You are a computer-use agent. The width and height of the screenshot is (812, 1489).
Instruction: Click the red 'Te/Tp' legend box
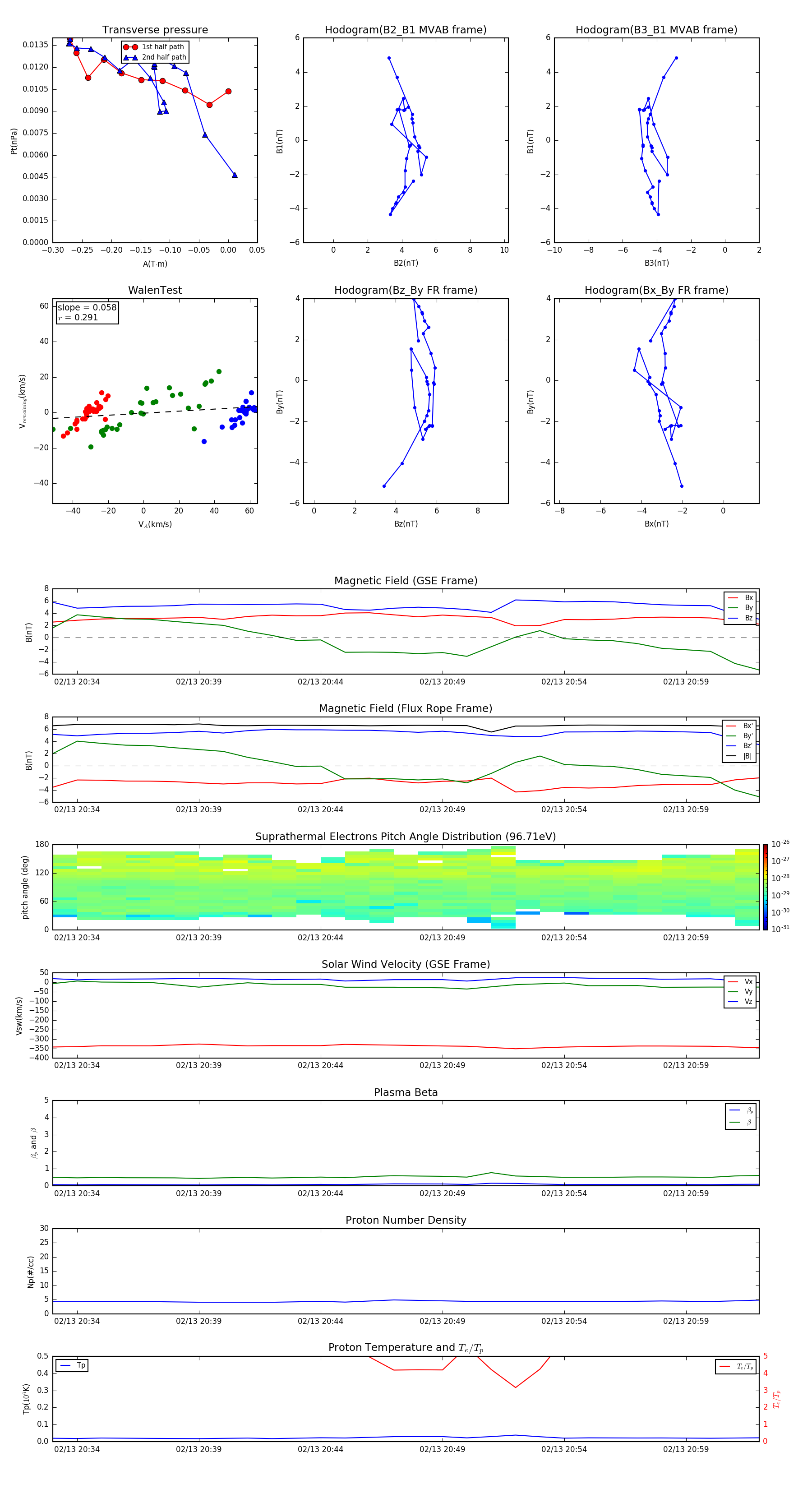[x=736, y=1366]
